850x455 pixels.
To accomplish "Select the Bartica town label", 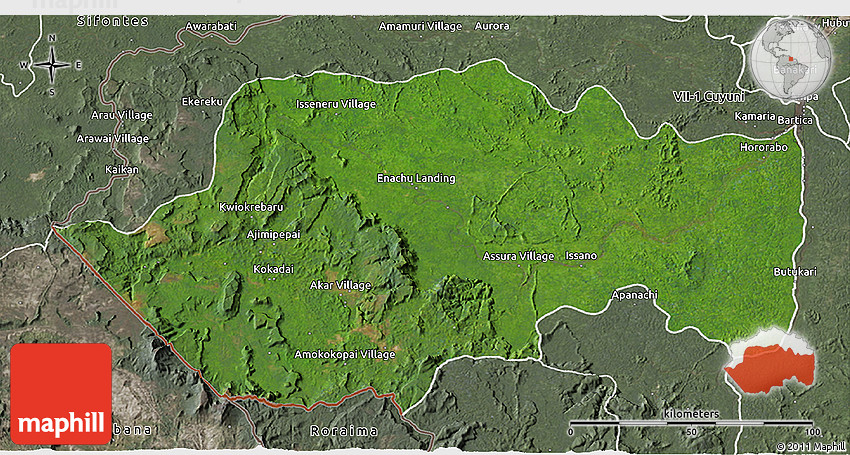I will 796,119.
